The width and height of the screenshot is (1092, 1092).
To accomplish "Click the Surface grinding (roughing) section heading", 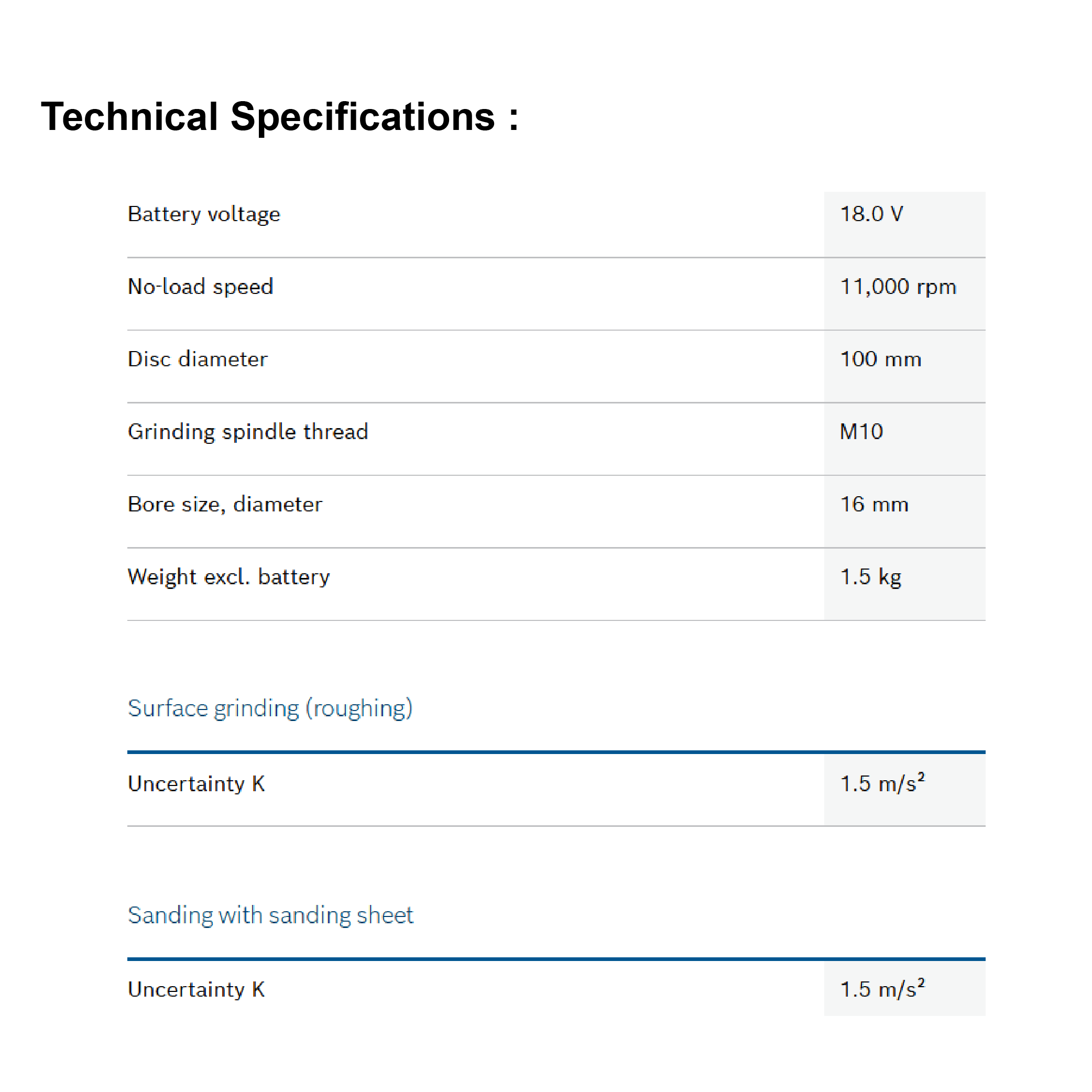I will pyautogui.click(x=270, y=708).
